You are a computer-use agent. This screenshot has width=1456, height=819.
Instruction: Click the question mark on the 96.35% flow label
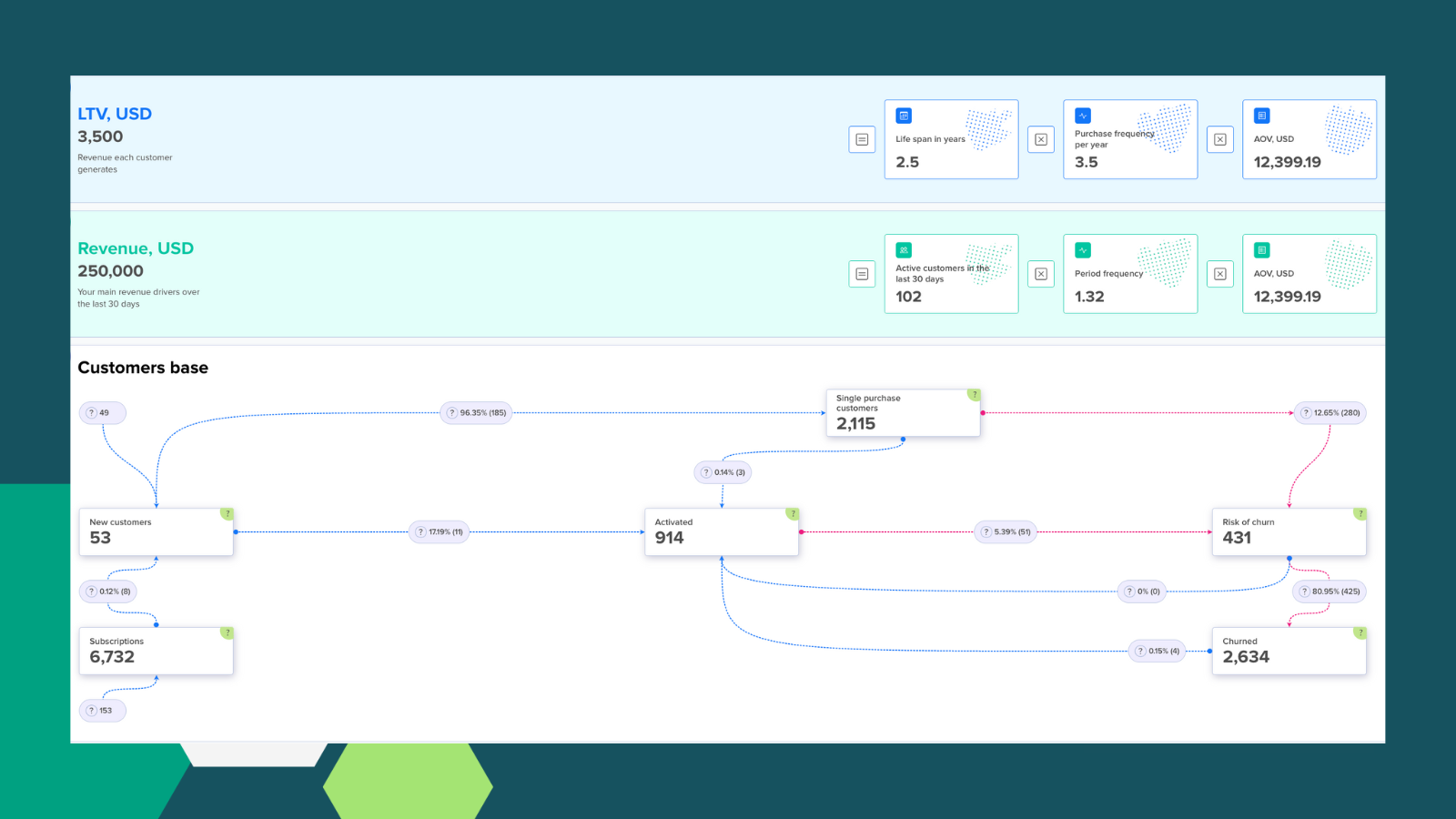tap(451, 412)
